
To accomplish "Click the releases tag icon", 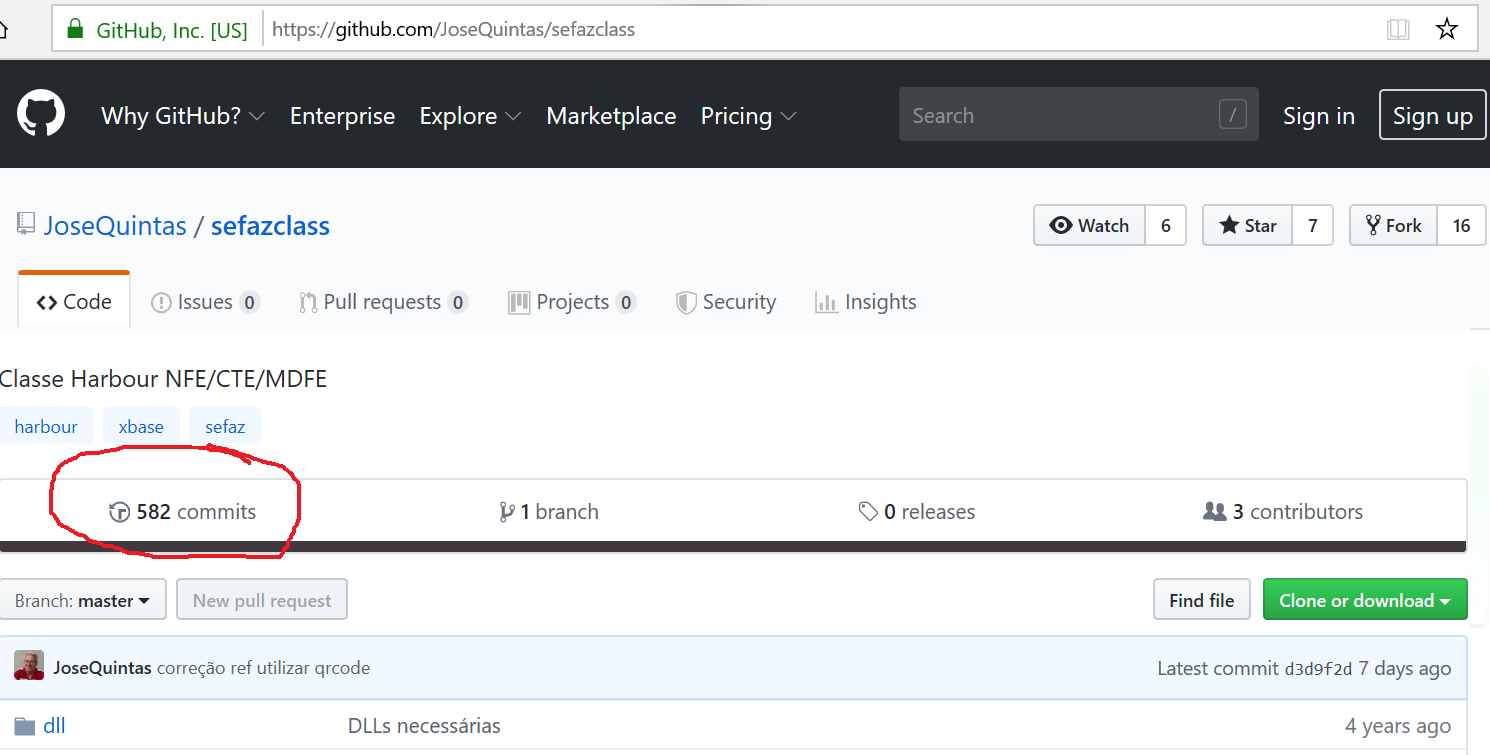I will 868,512.
